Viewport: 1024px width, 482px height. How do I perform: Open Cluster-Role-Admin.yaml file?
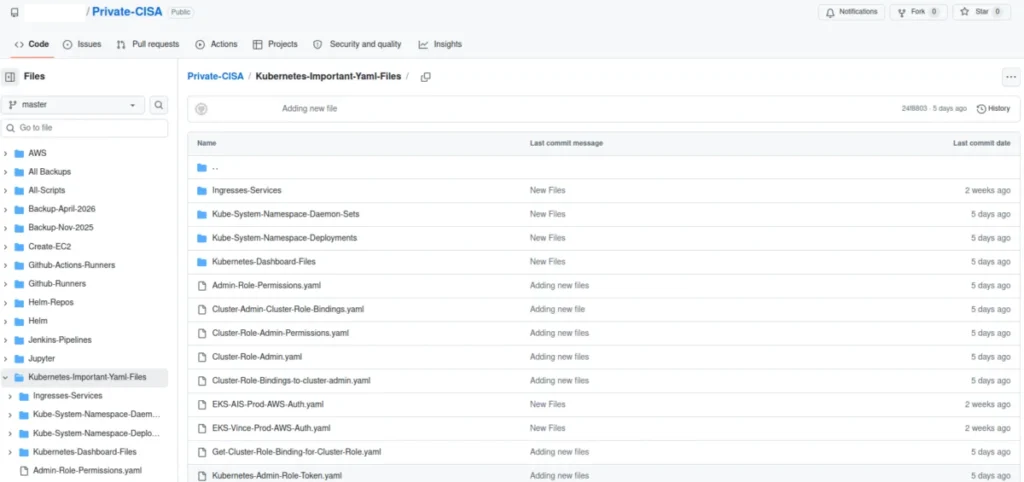pos(257,357)
